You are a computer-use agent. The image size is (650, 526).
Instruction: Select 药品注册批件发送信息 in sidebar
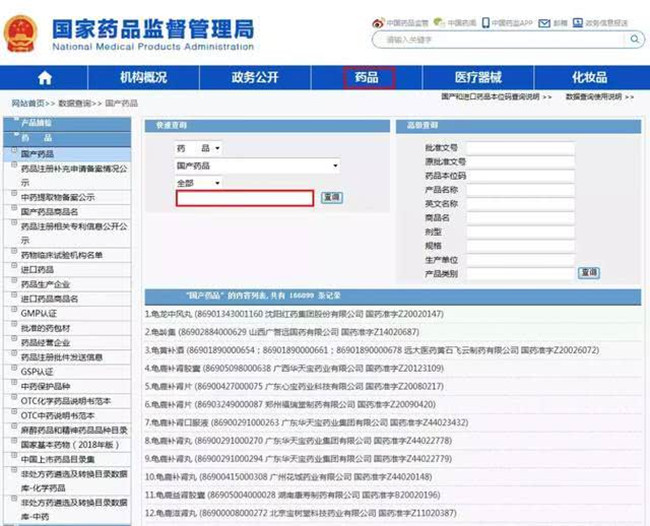tap(62, 357)
